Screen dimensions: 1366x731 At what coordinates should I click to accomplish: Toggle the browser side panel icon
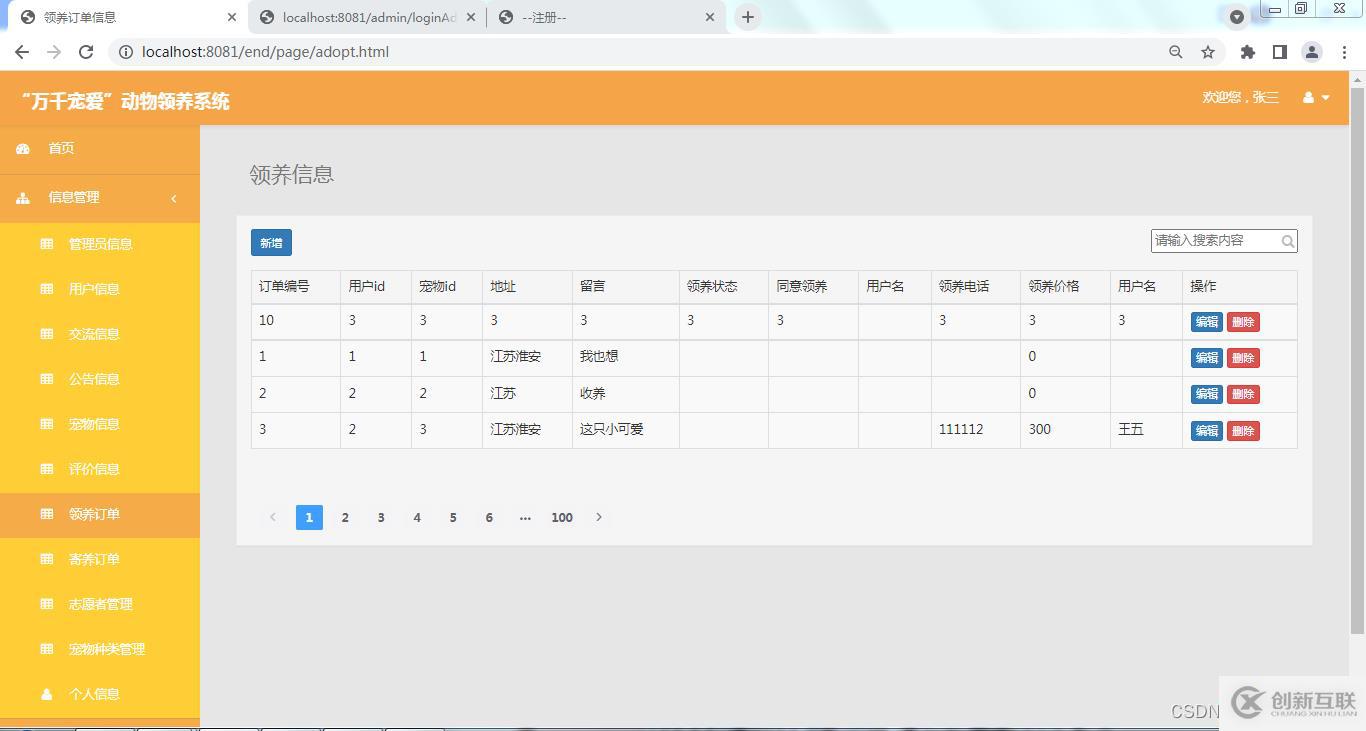pyautogui.click(x=1279, y=52)
